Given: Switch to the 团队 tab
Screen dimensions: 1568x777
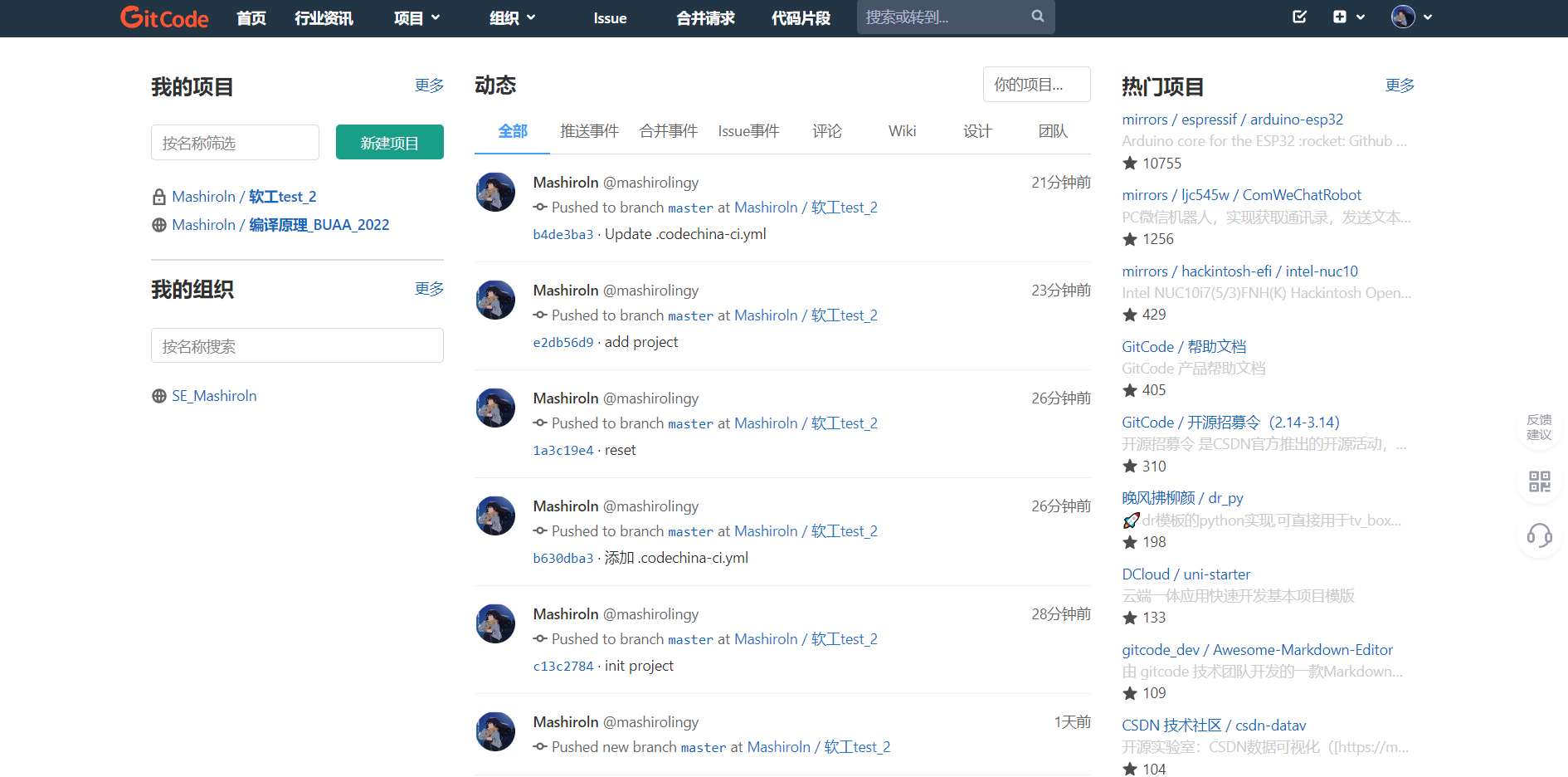Looking at the screenshot, I should pyautogui.click(x=1053, y=131).
